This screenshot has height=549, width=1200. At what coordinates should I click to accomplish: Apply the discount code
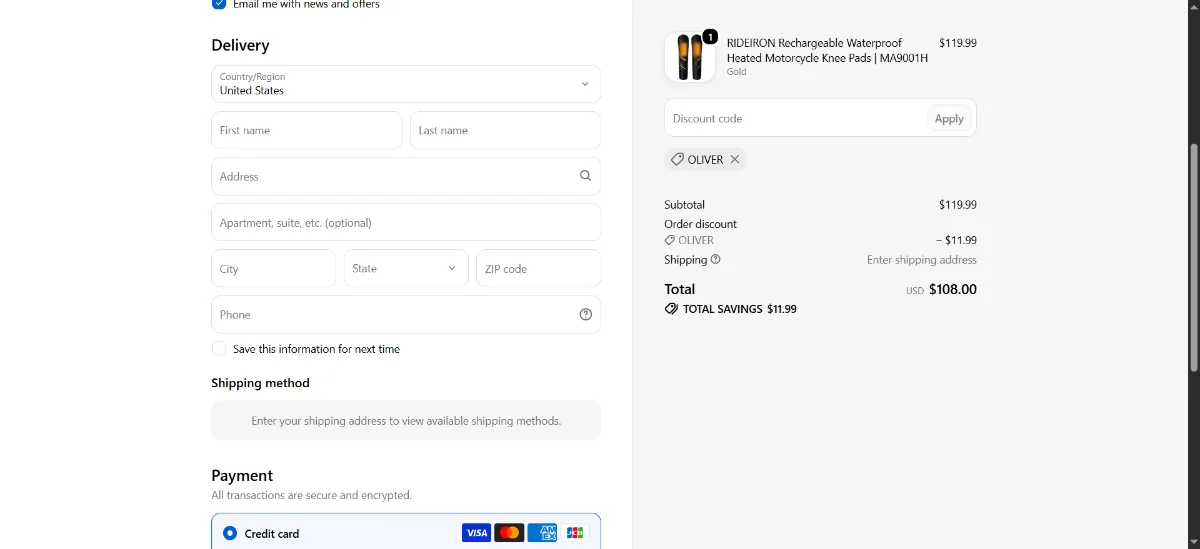click(949, 118)
